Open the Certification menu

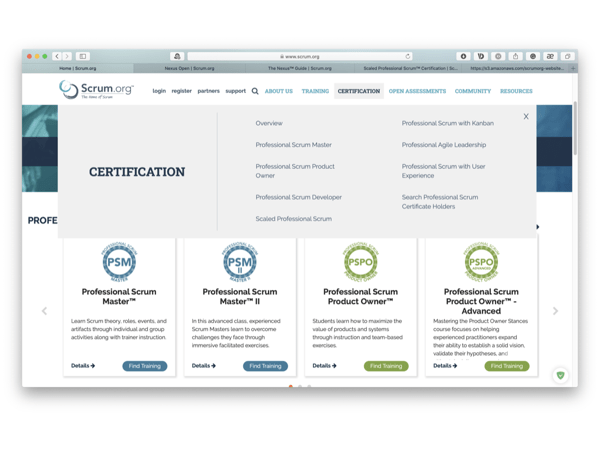359,91
